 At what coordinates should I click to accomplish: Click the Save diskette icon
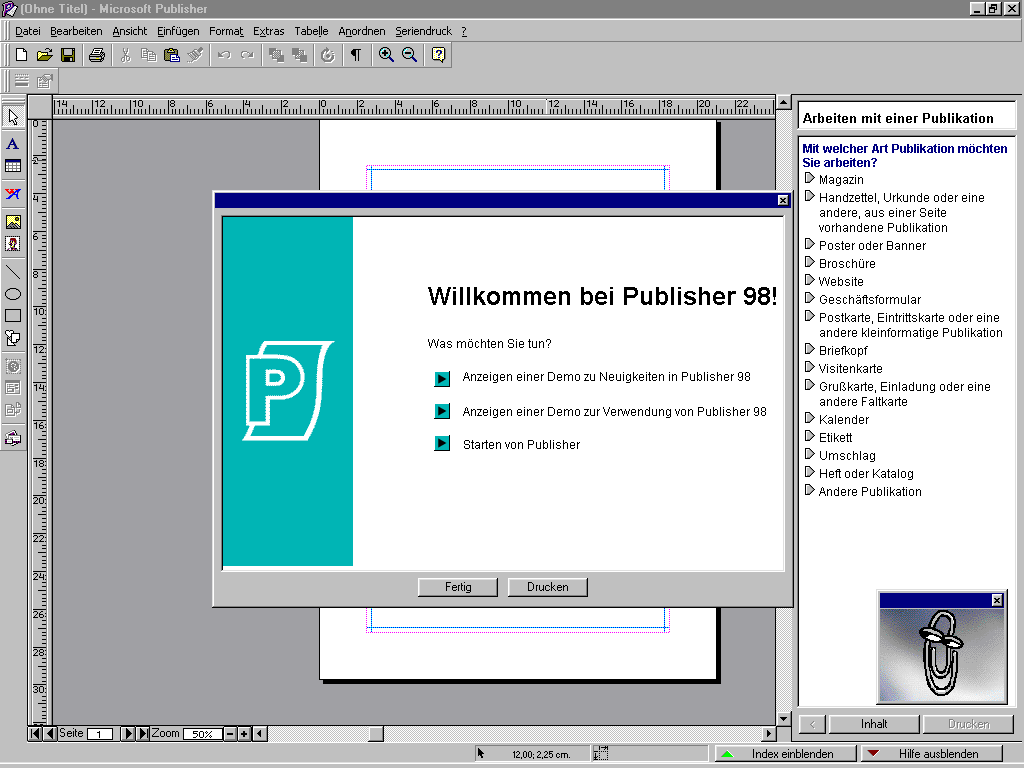click(x=68, y=55)
